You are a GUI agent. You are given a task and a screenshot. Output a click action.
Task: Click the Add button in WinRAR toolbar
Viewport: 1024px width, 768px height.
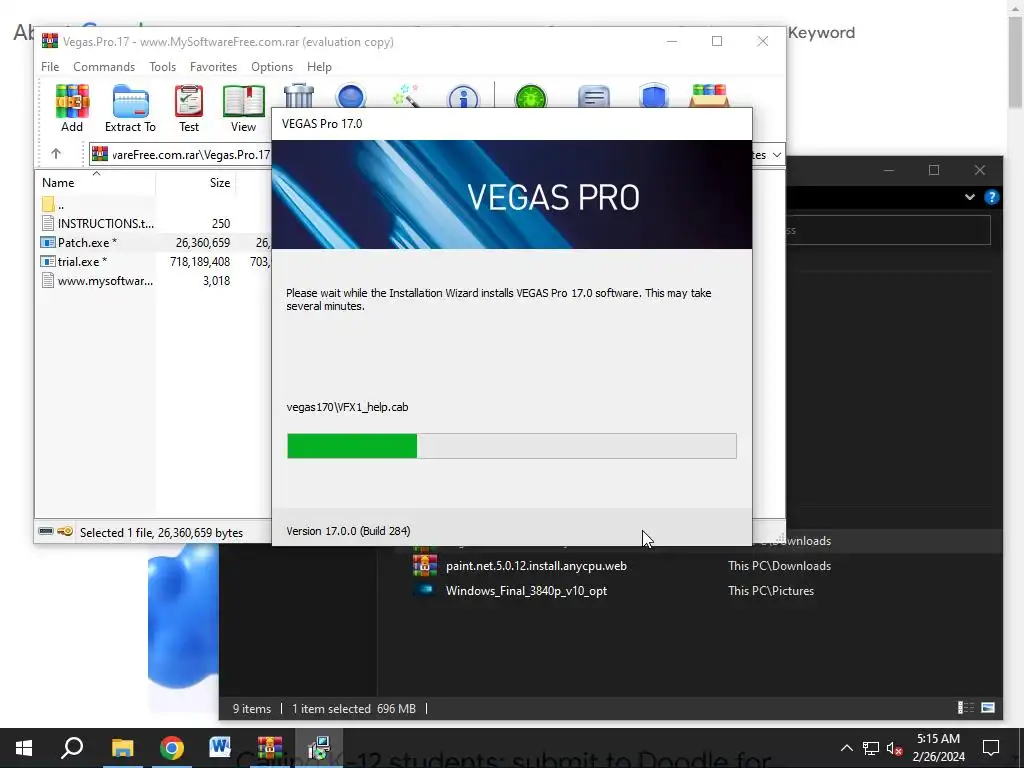click(x=72, y=109)
